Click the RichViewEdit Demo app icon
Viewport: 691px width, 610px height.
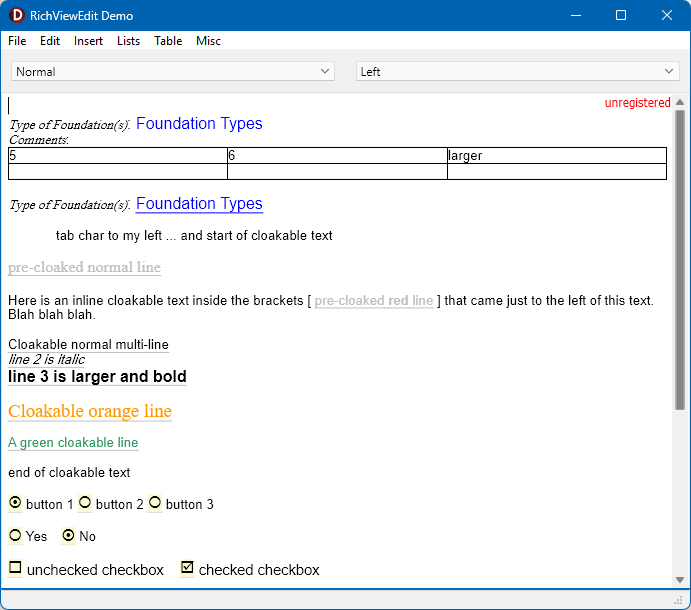point(16,15)
